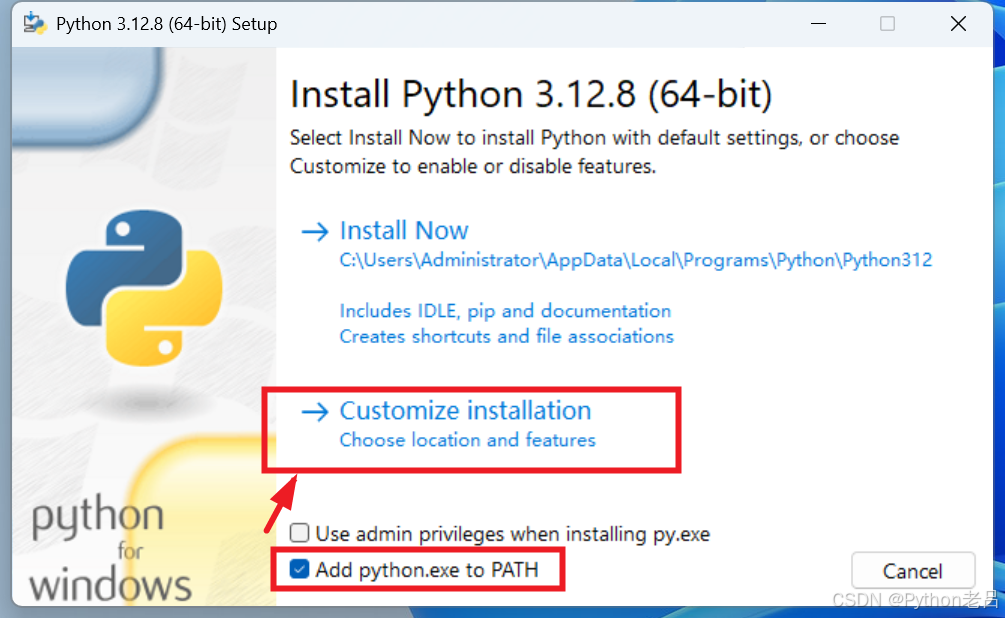The width and height of the screenshot is (1005, 618).
Task: Click 'Install Python 3.12.8 (64-bit)' heading
Action: 531,95
